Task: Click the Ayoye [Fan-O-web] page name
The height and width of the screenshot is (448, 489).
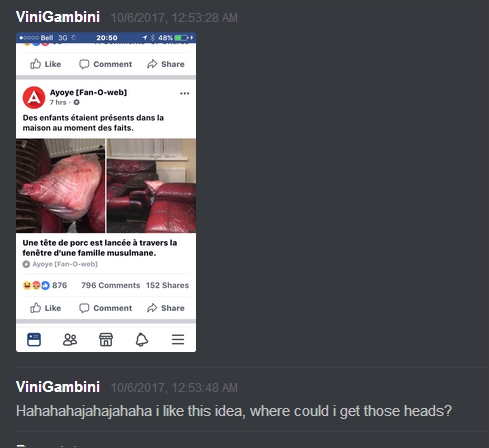Action: 88,92
